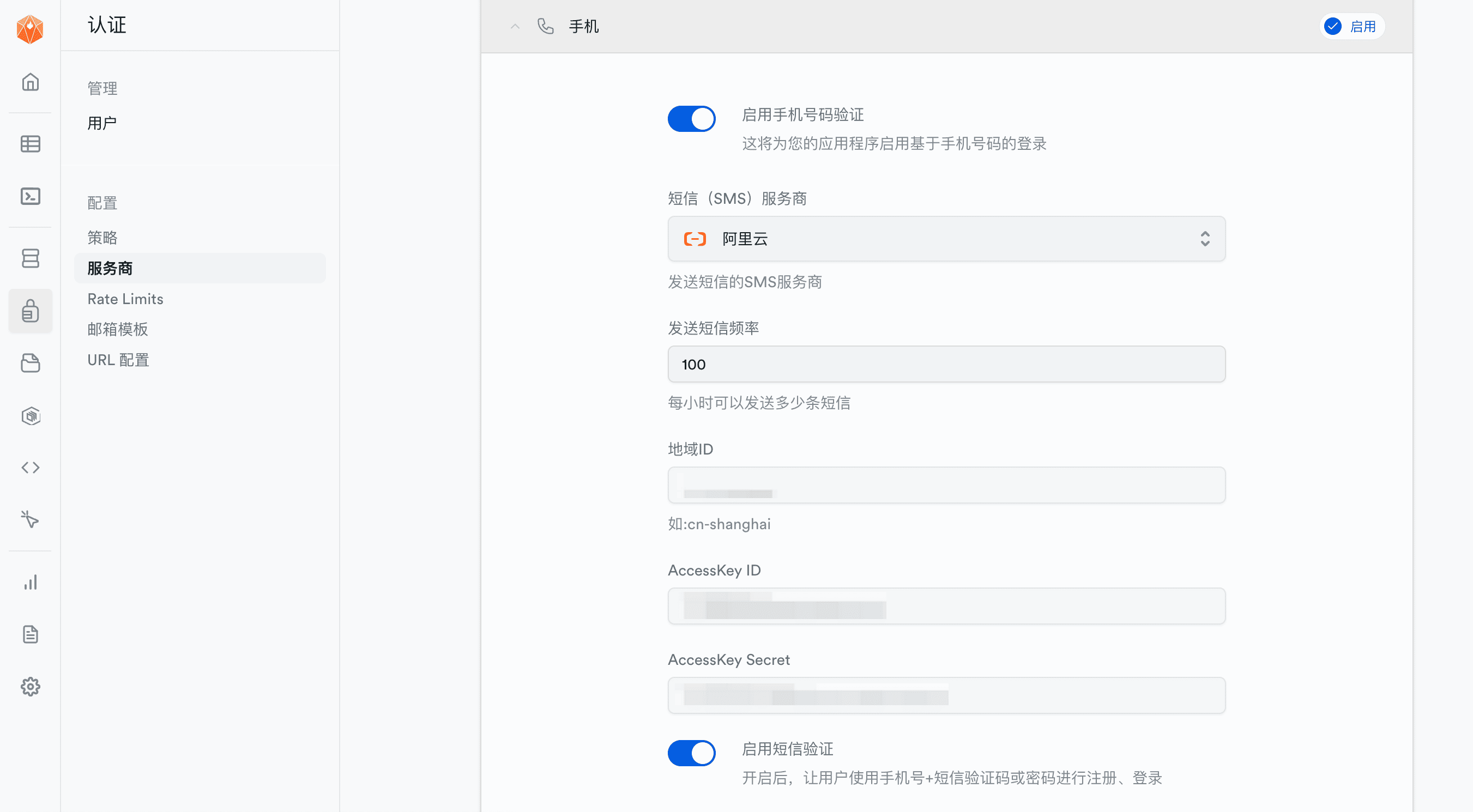1473x812 pixels.
Task: Open the storage folder icon
Action: (x=31, y=363)
